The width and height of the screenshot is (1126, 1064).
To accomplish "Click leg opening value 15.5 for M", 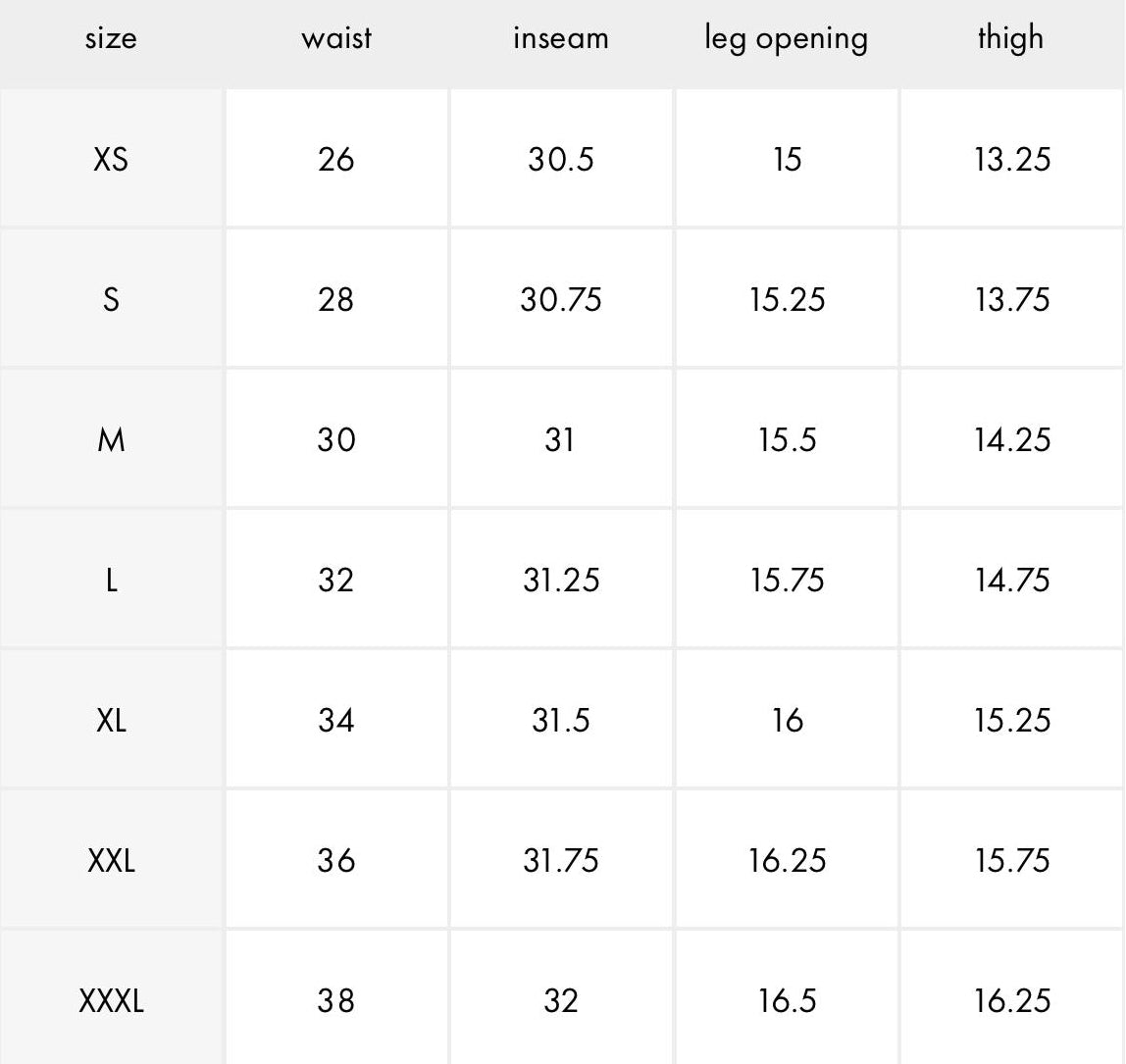I will 787,440.
